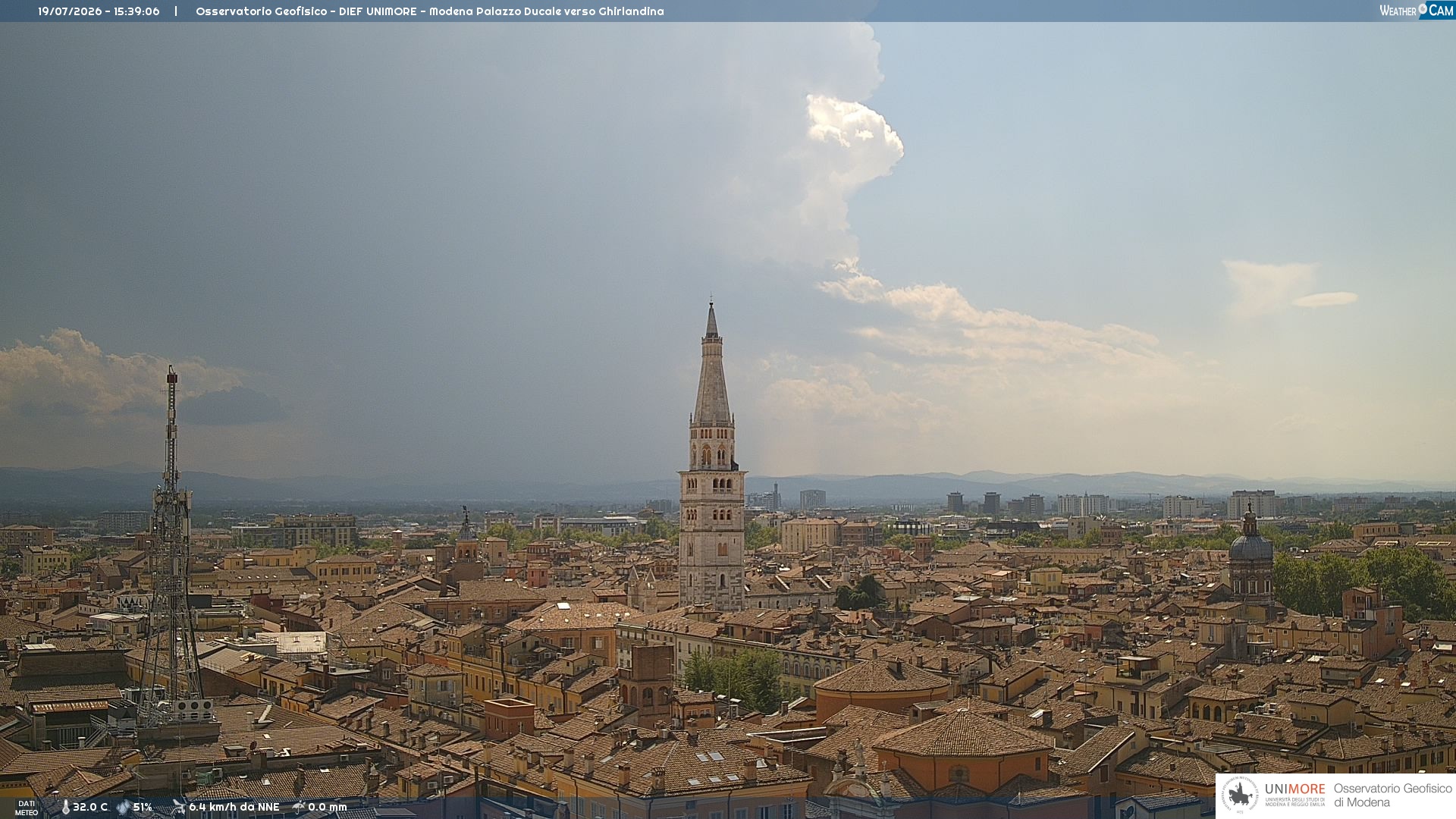Click the '6.4 km/h da NNE' wind reading
Viewport: 1456px width, 819px height.
[234, 807]
